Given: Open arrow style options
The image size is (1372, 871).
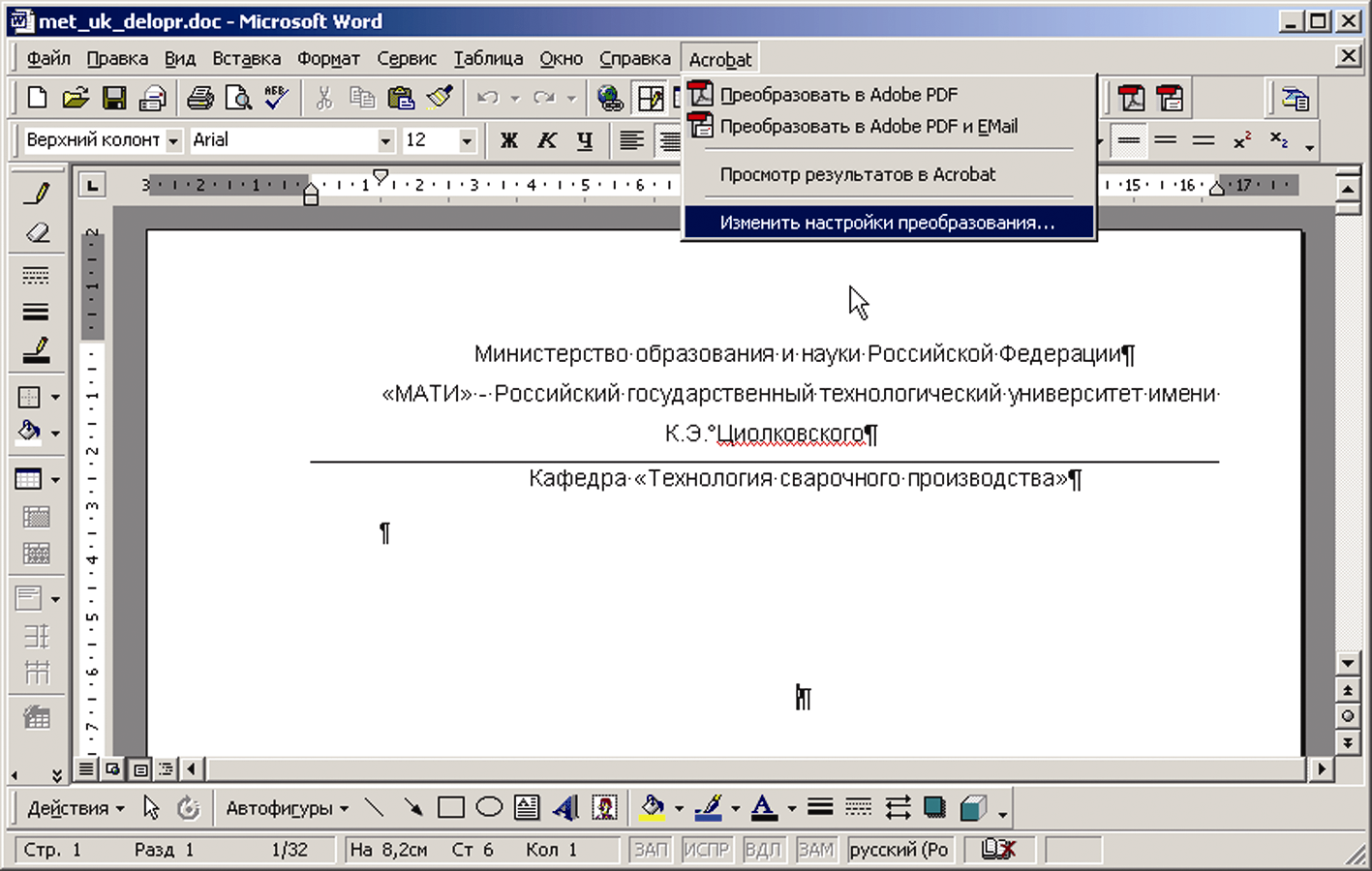Looking at the screenshot, I should (x=897, y=807).
